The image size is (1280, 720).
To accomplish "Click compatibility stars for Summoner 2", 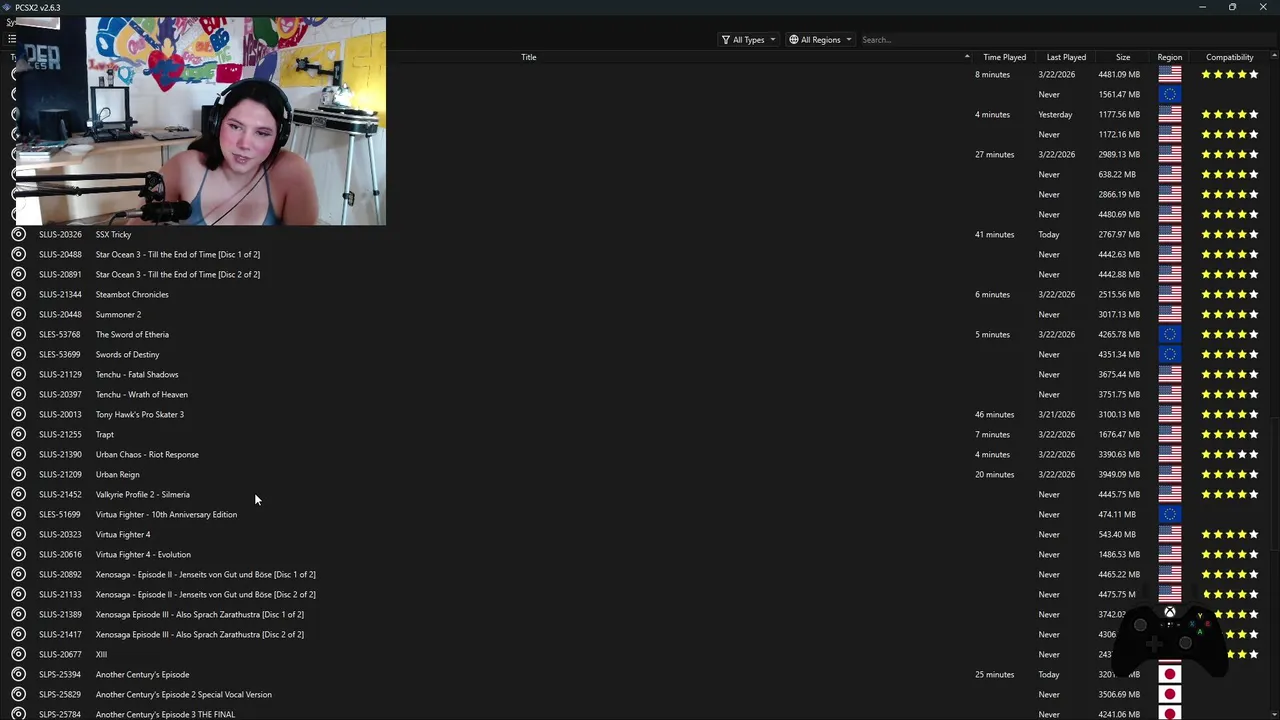I will (x=1229, y=314).
